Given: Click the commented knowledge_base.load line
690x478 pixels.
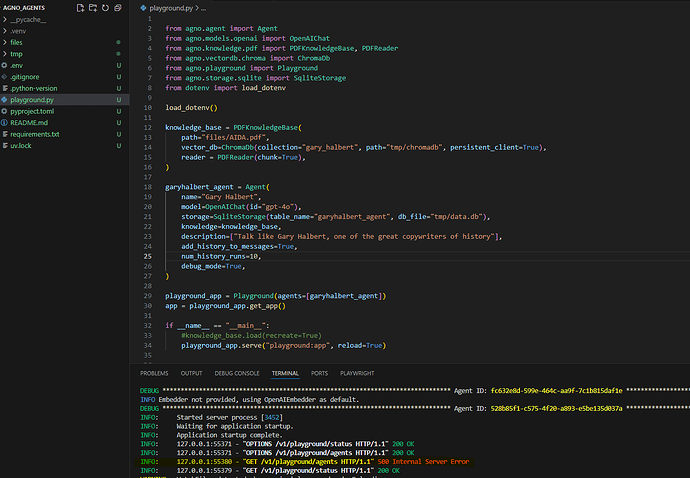Looking at the screenshot, I should [x=251, y=335].
